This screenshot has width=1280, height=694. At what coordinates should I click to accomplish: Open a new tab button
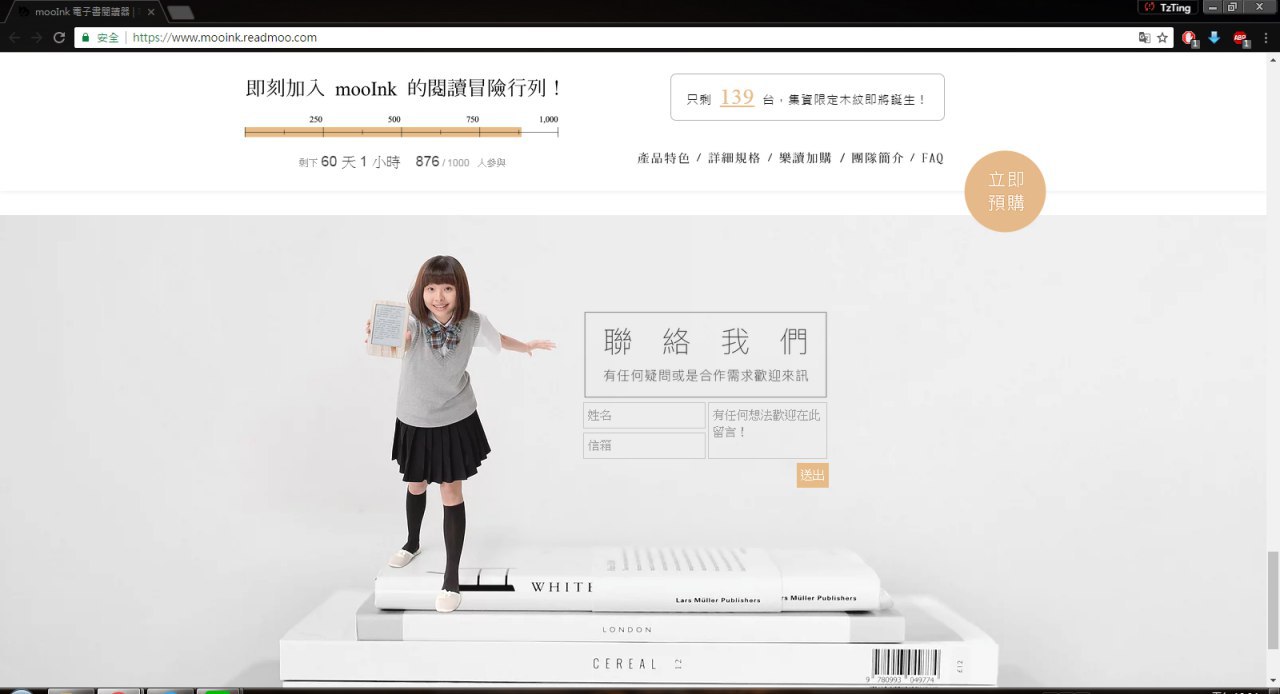tap(180, 12)
